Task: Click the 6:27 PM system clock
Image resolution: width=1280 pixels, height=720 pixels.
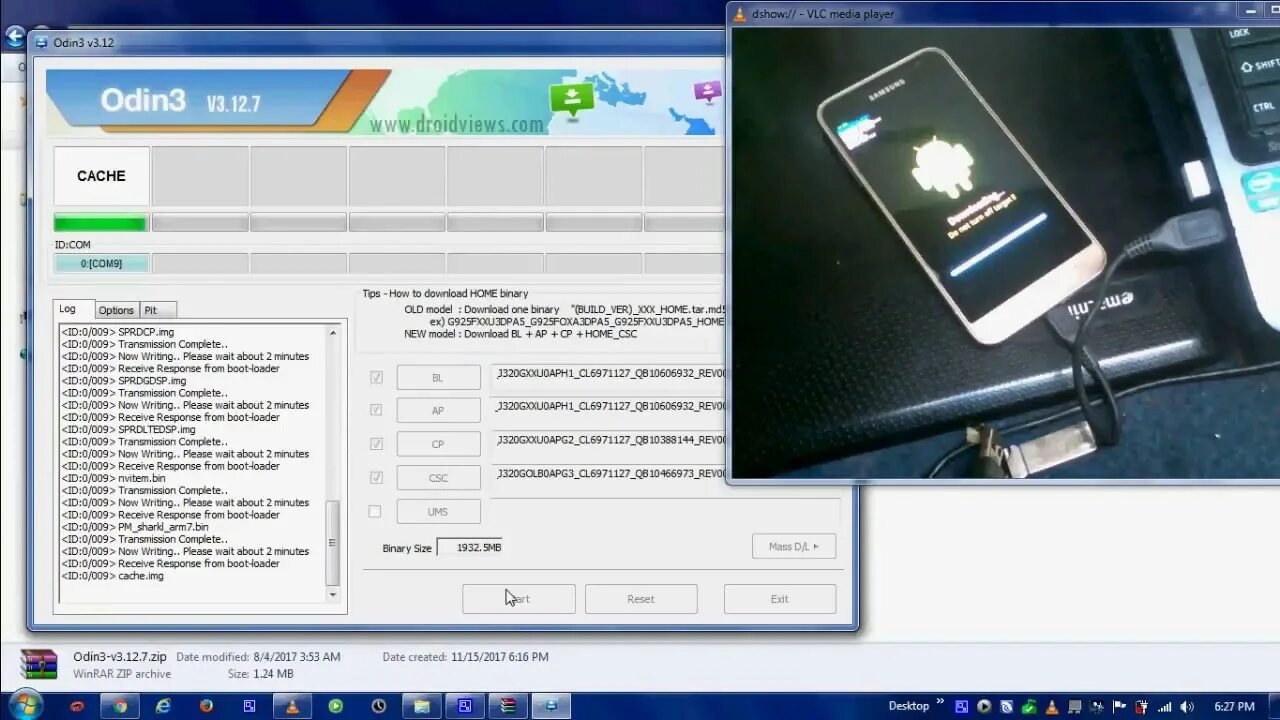Action: point(1234,706)
